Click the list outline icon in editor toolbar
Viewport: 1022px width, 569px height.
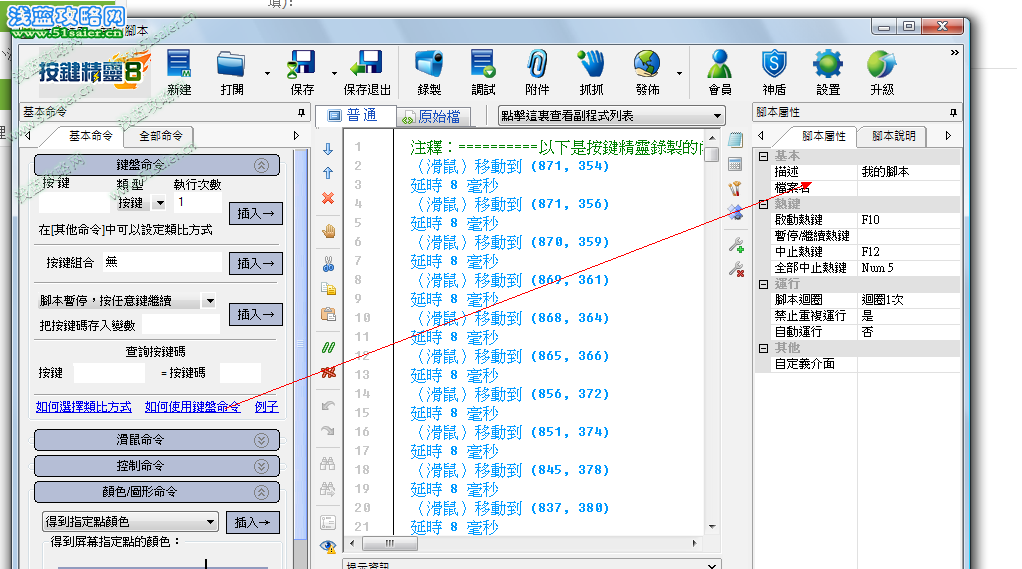point(328,522)
